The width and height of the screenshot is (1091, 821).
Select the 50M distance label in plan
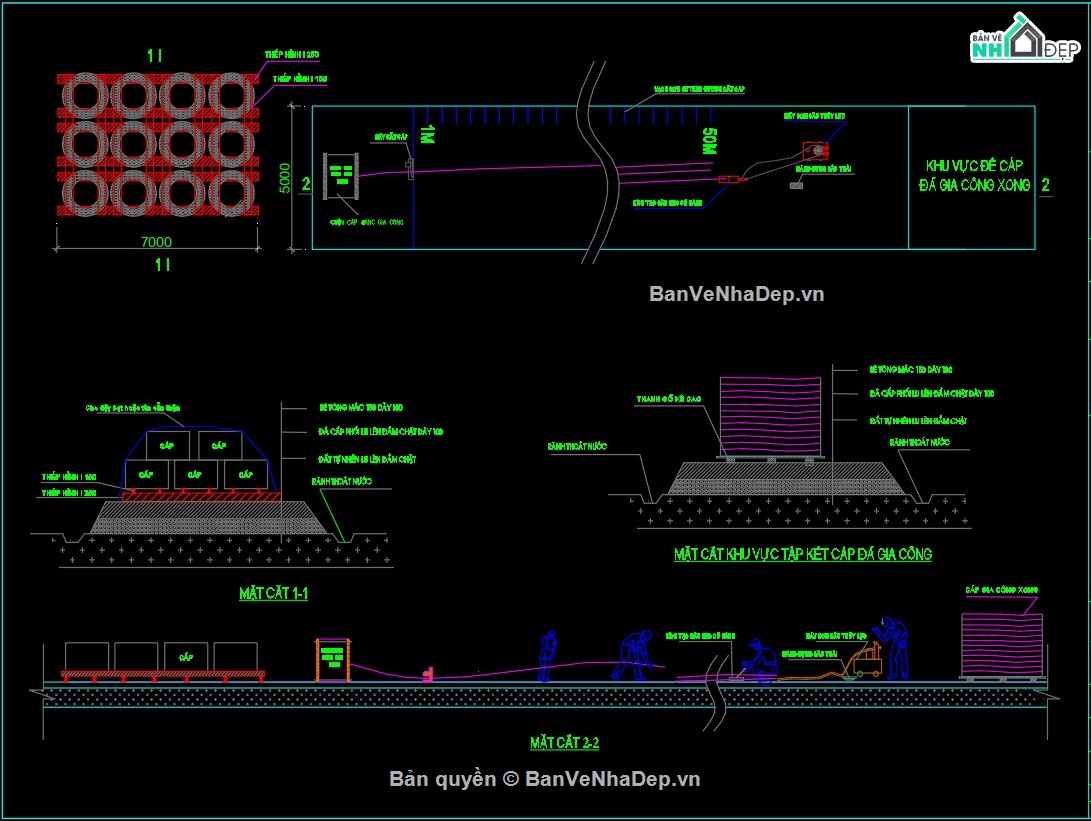[x=709, y=141]
